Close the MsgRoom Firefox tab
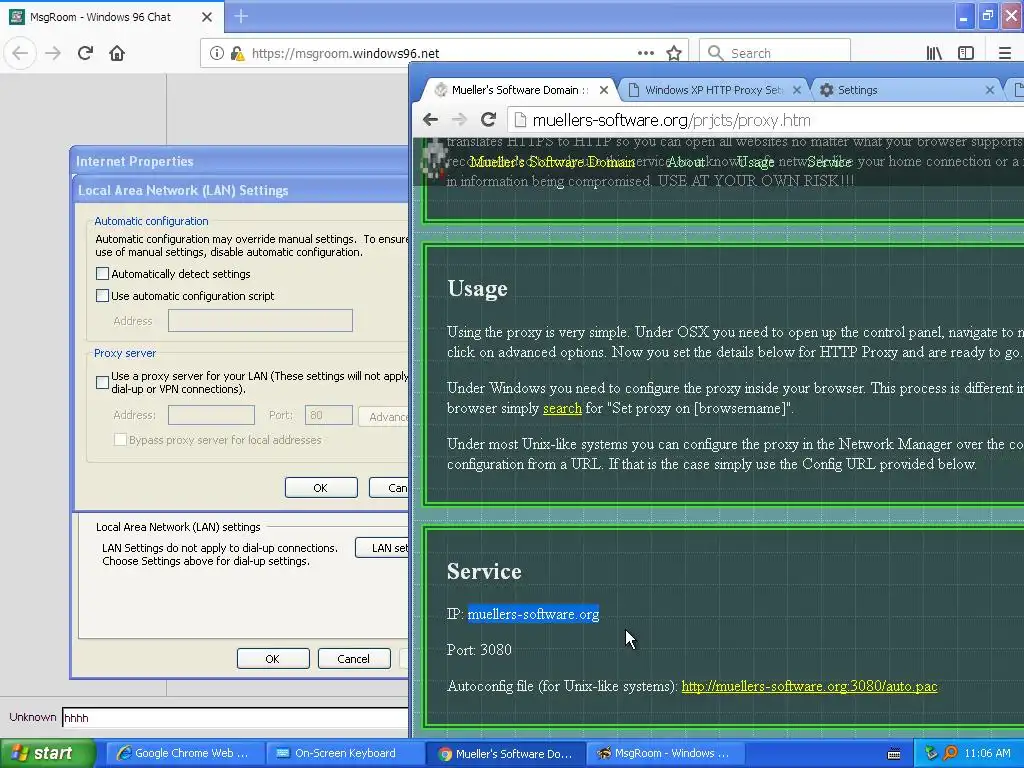Viewport: 1024px width, 768px height. tap(207, 17)
